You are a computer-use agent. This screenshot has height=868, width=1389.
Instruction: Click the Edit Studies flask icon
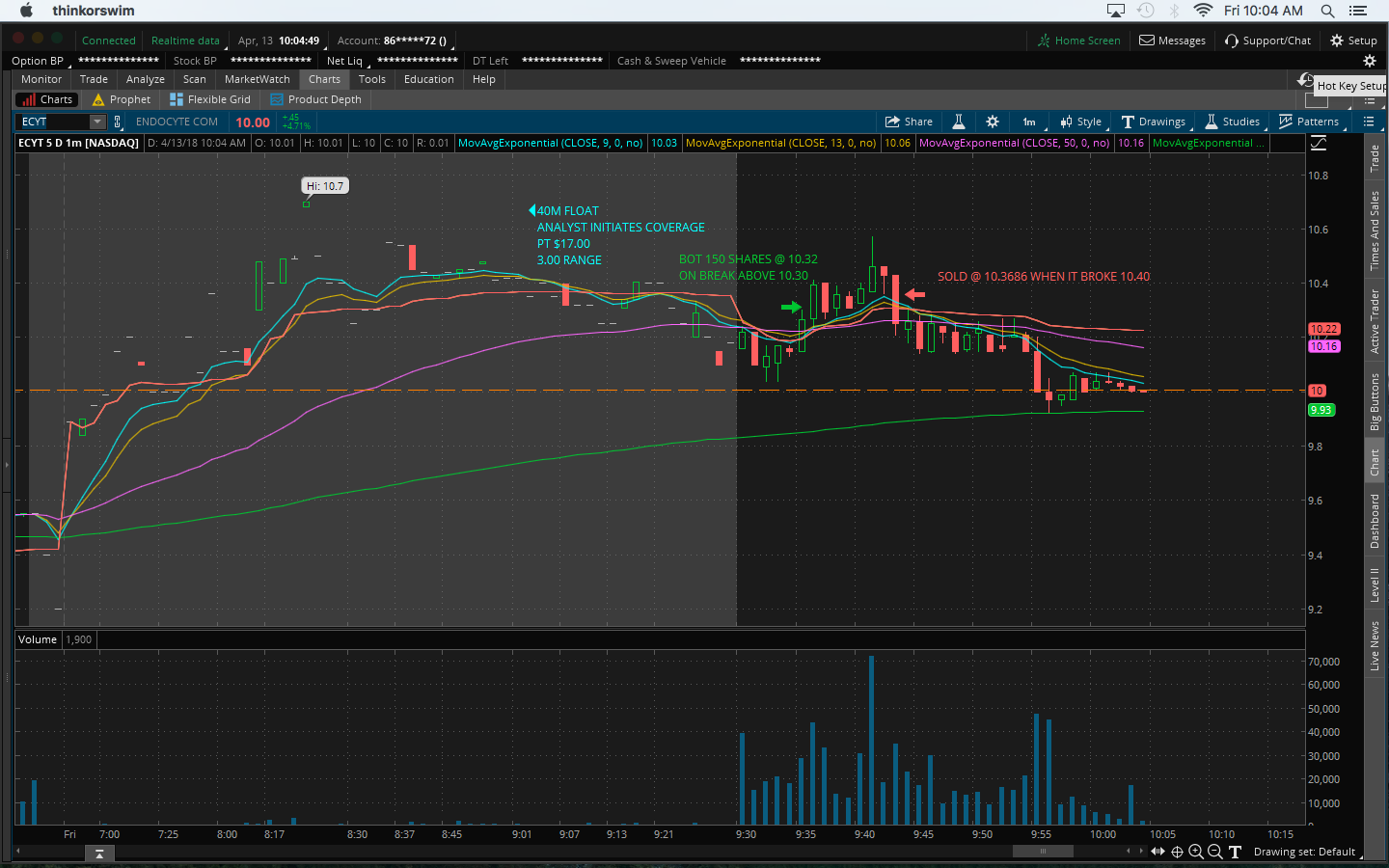click(959, 122)
